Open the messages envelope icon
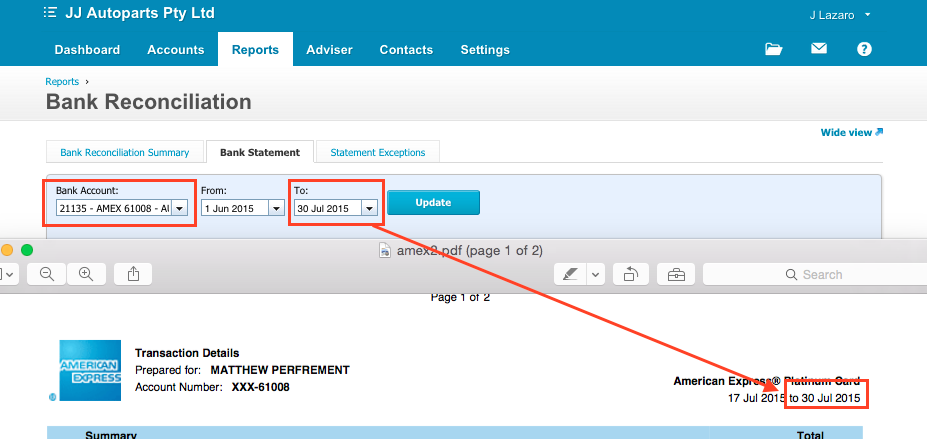Image resolution: width=927 pixels, height=439 pixels. coord(819,49)
